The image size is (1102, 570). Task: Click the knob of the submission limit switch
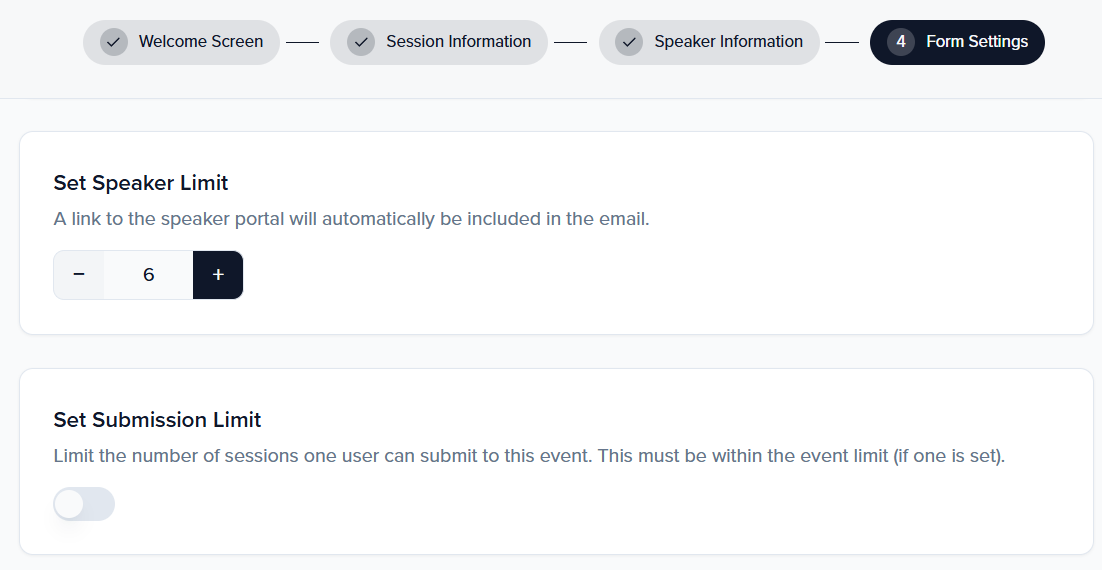click(70, 504)
